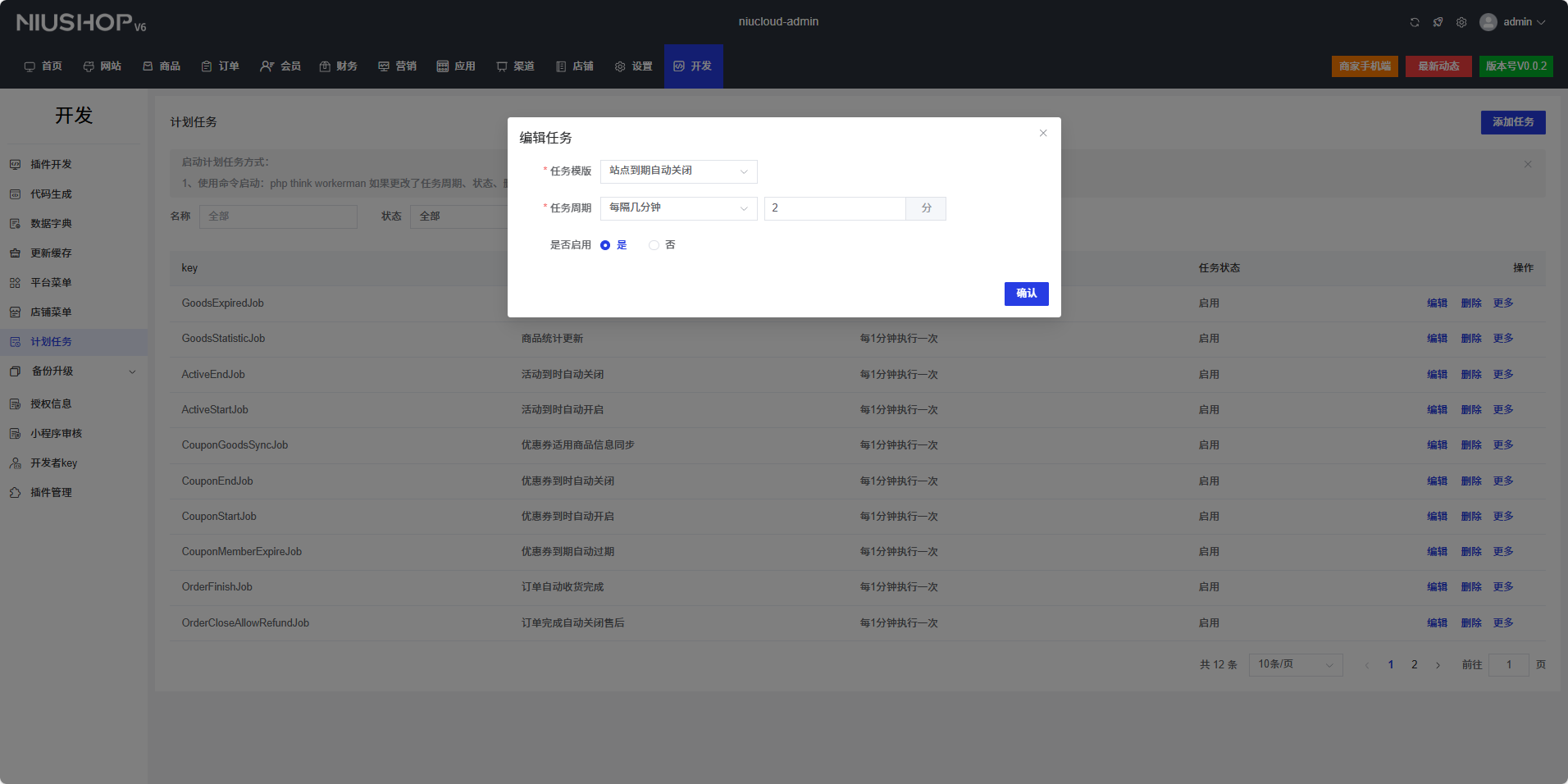Image resolution: width=1568 pixels, height=784 pixels.
Task: Click the refresh icon in top header
Action: (1415, 22)
